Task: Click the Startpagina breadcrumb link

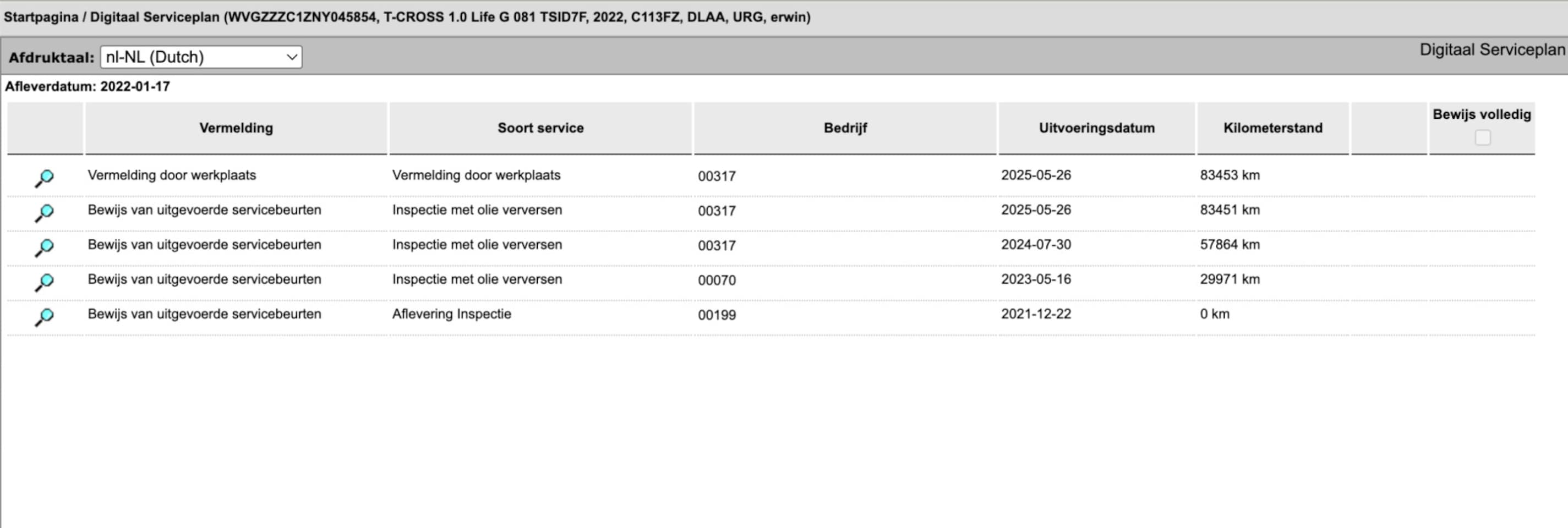Action: pos(41,17)
